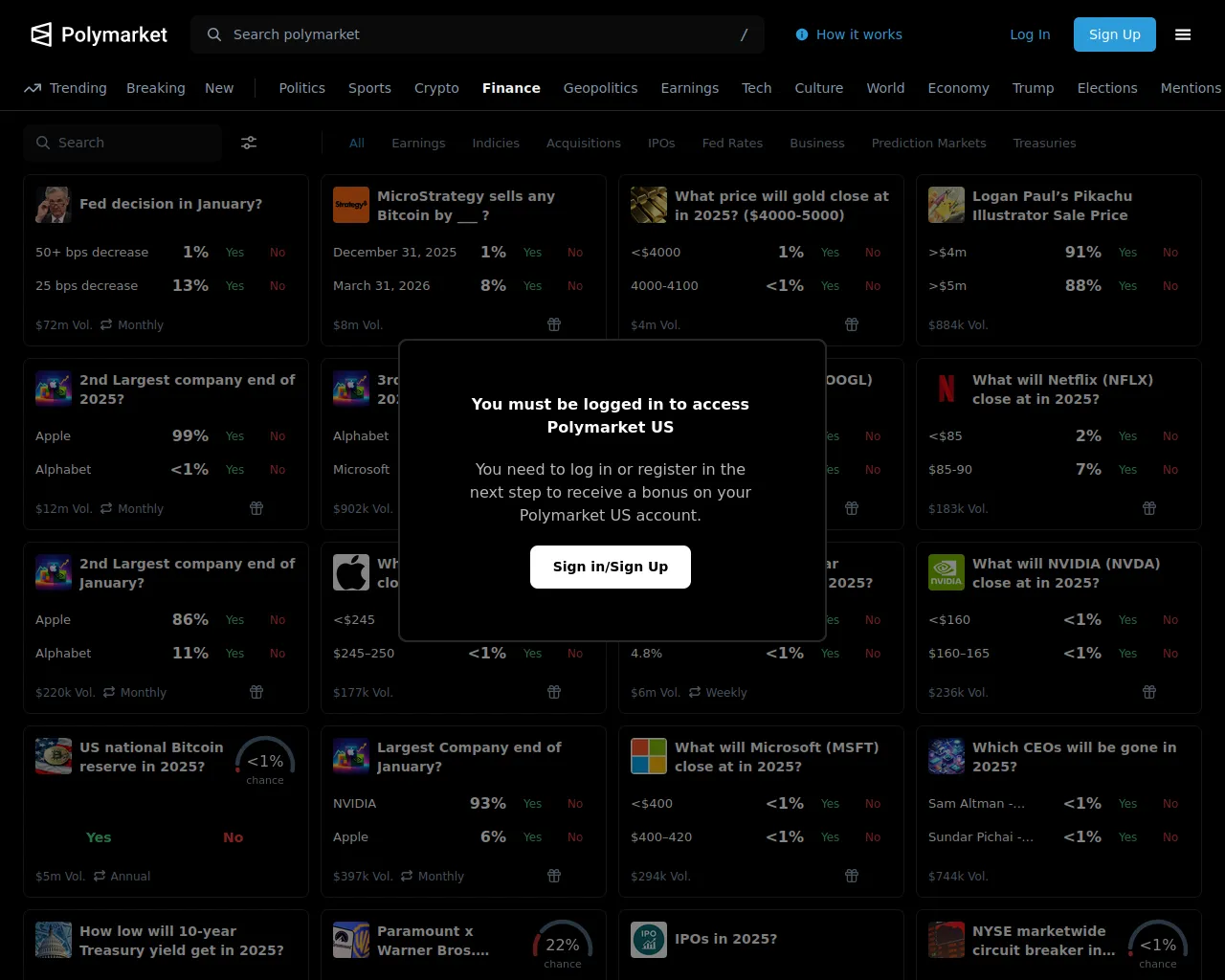Click gift icon on 2nd Largest company end of January
Viewport: 1225px width, 980px height.
pos(256,692)
